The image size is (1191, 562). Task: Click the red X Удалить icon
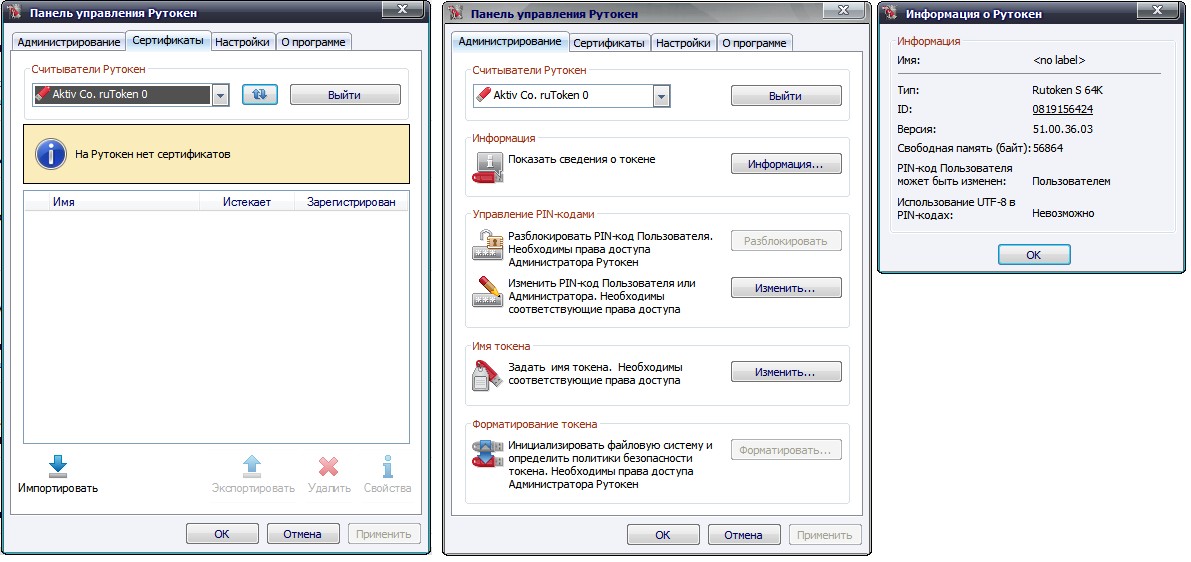tap(329, 466)
